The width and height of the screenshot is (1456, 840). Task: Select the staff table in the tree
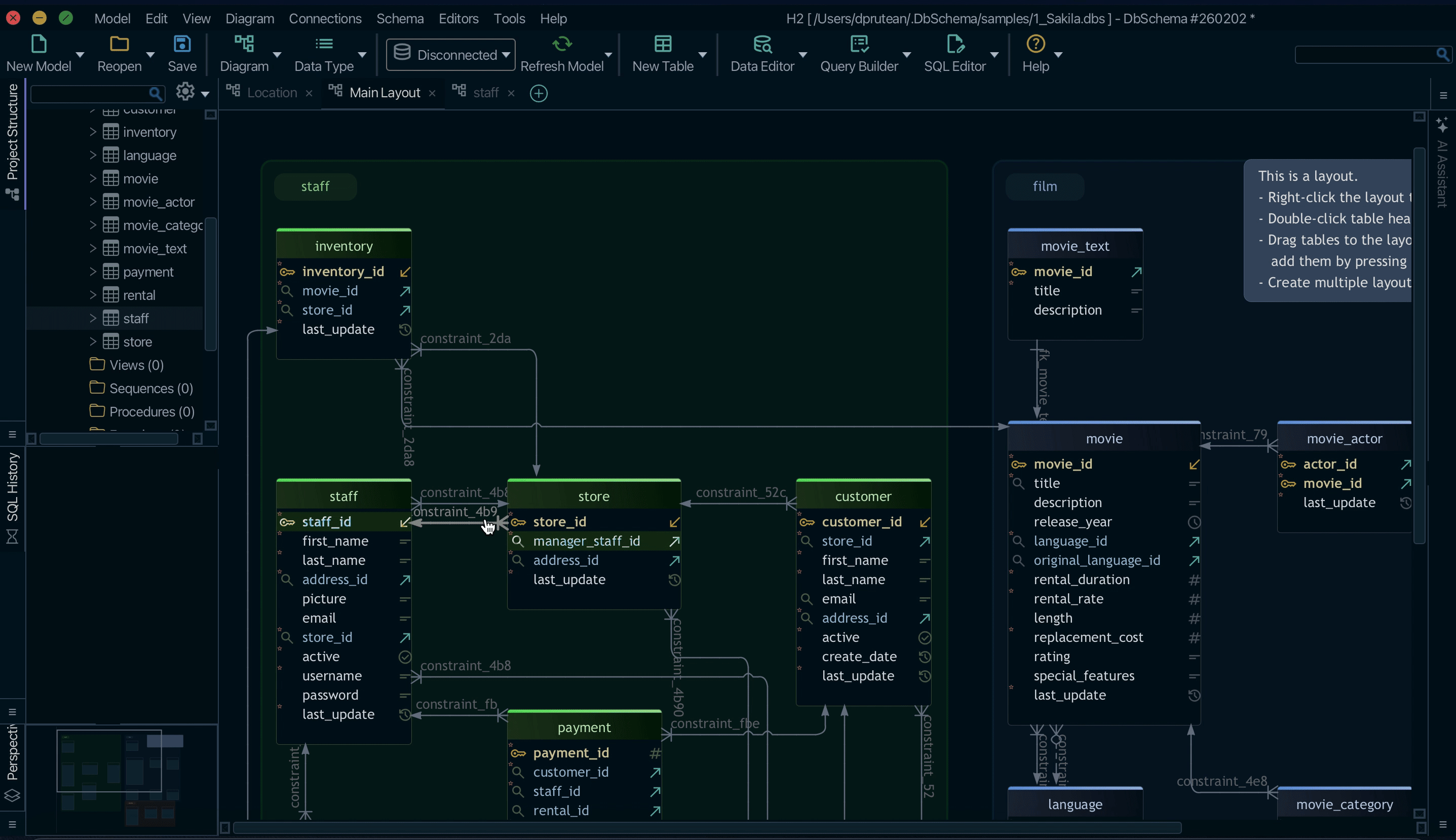[x=134, y=317]
